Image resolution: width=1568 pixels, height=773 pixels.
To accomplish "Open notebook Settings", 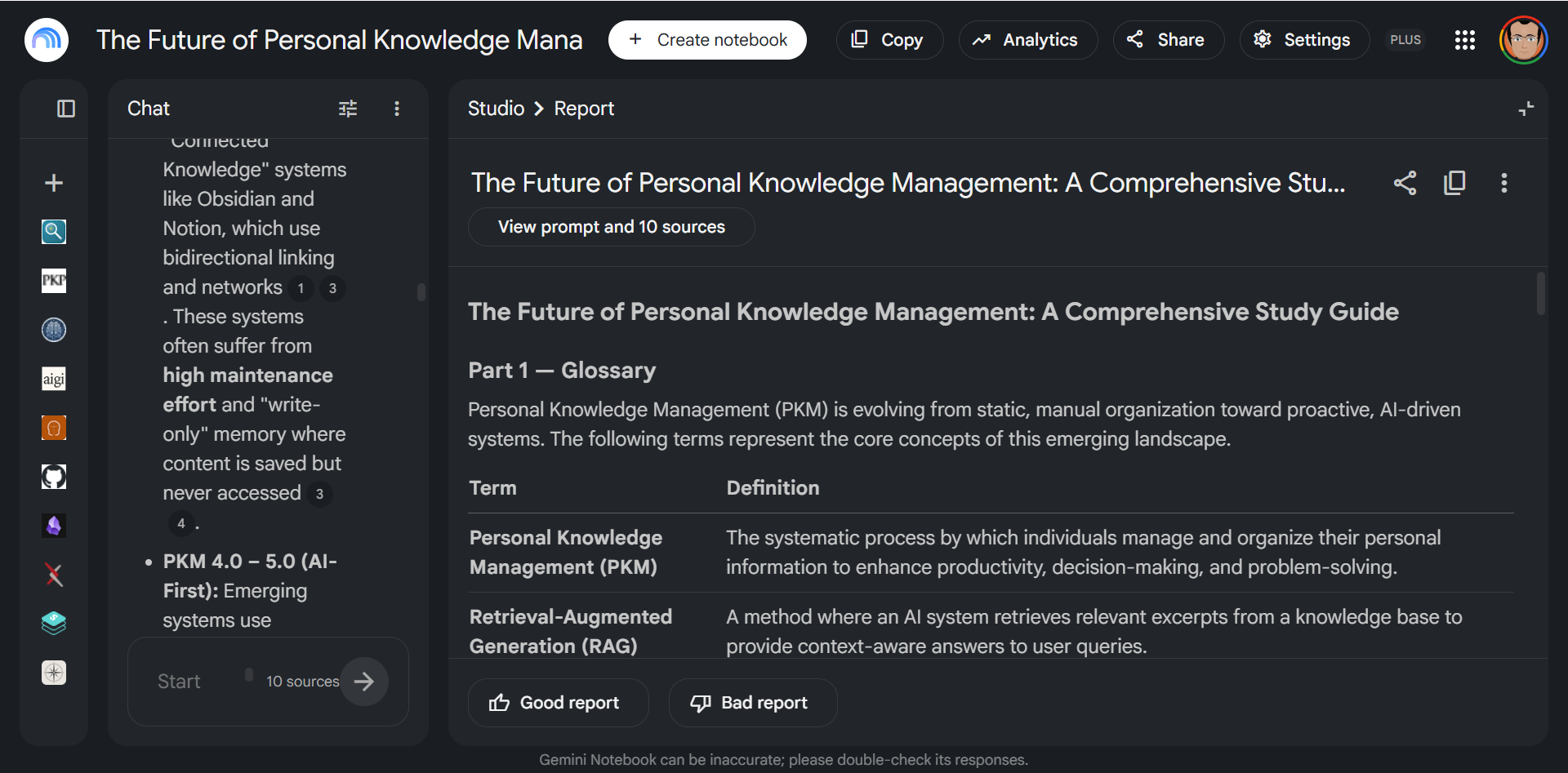I will 1304,40.
